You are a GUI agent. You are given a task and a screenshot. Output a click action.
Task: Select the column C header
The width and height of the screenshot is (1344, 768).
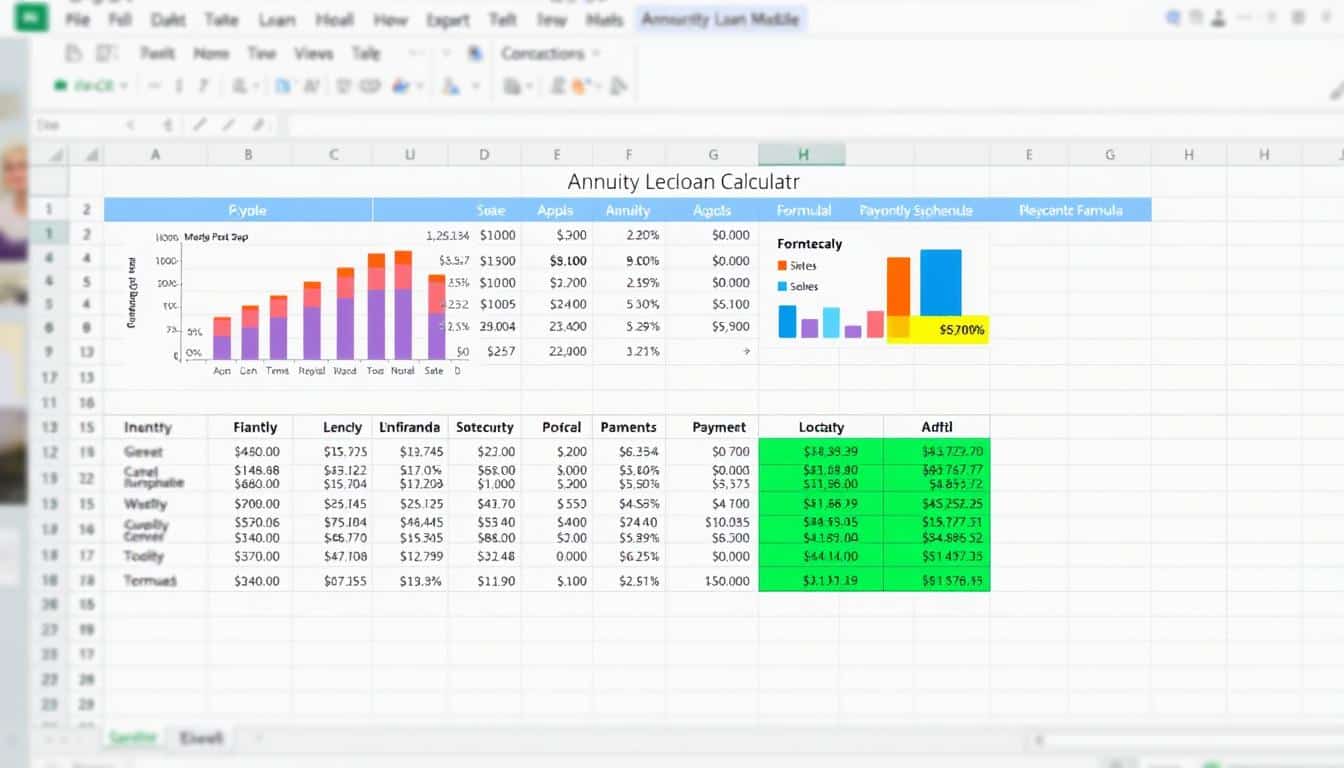tap(333, 154)
